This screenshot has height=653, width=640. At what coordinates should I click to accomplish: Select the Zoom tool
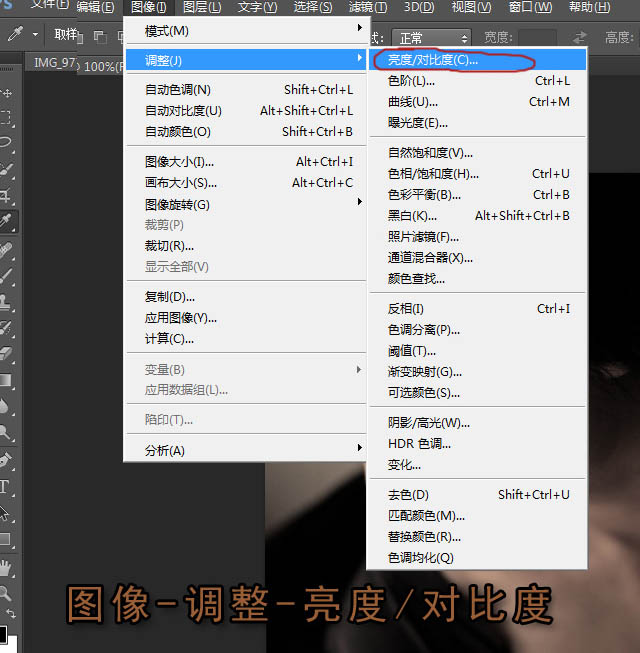(x=6, y=593)
